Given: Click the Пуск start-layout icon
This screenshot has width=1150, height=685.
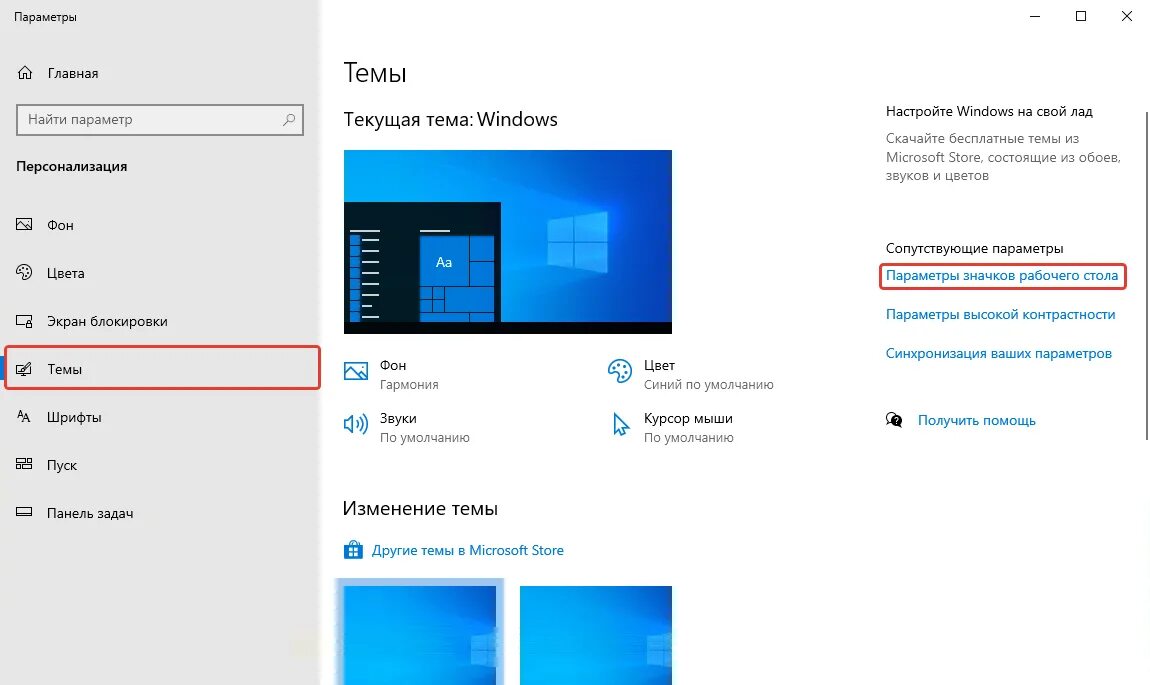Looking at the screenshot, I should click(x=24, y=464).
